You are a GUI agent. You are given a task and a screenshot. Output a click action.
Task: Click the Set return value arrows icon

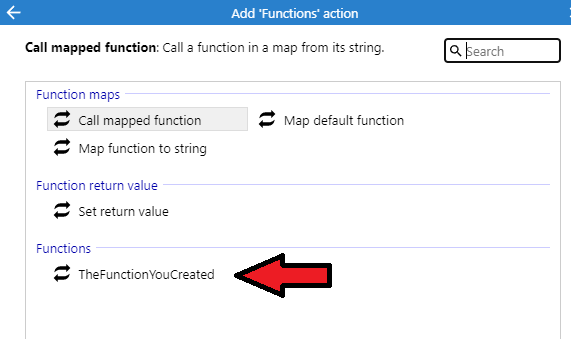tap(62, 211)
